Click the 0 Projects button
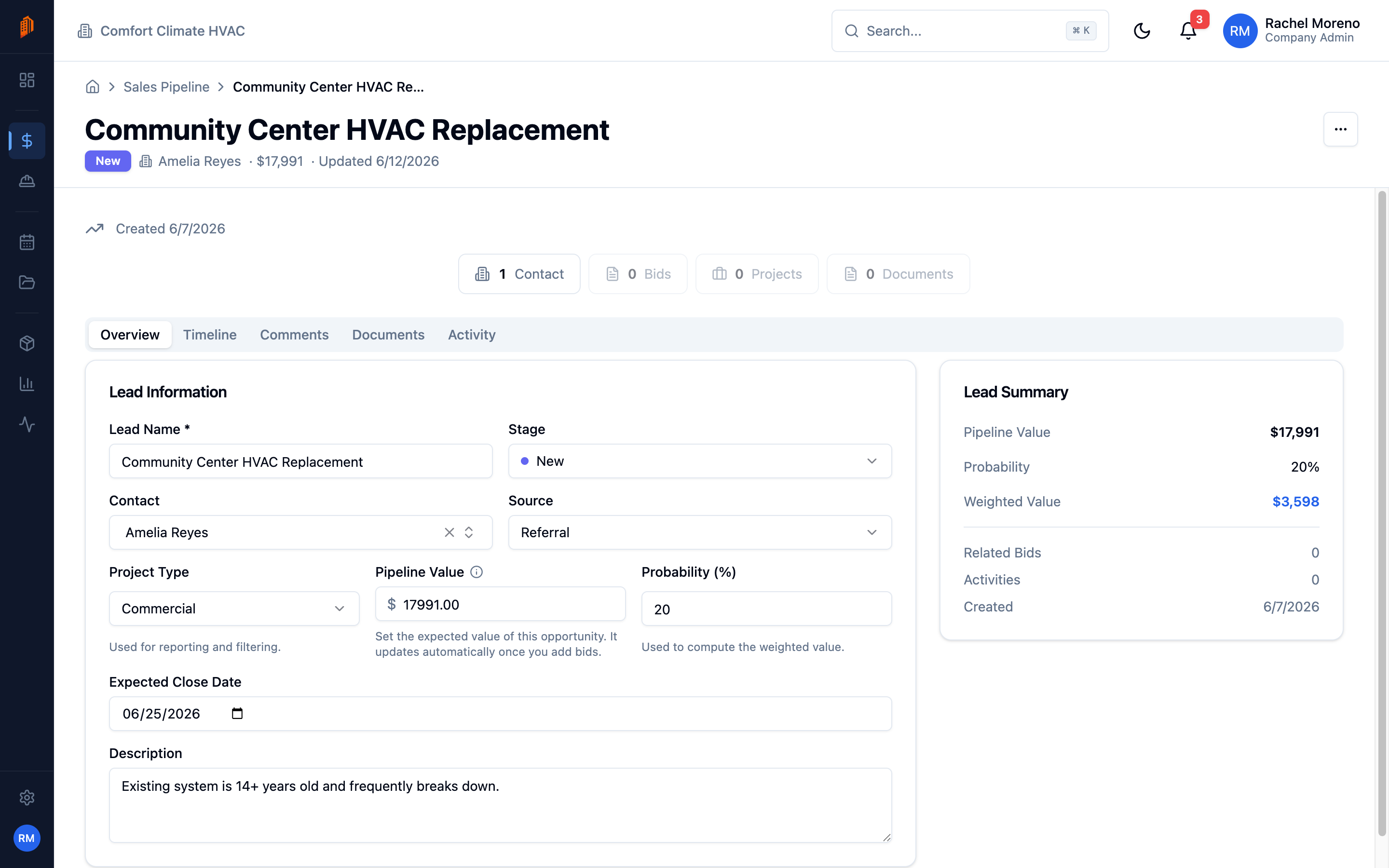This screenshot has width=1389, height=868. (757, 274)
